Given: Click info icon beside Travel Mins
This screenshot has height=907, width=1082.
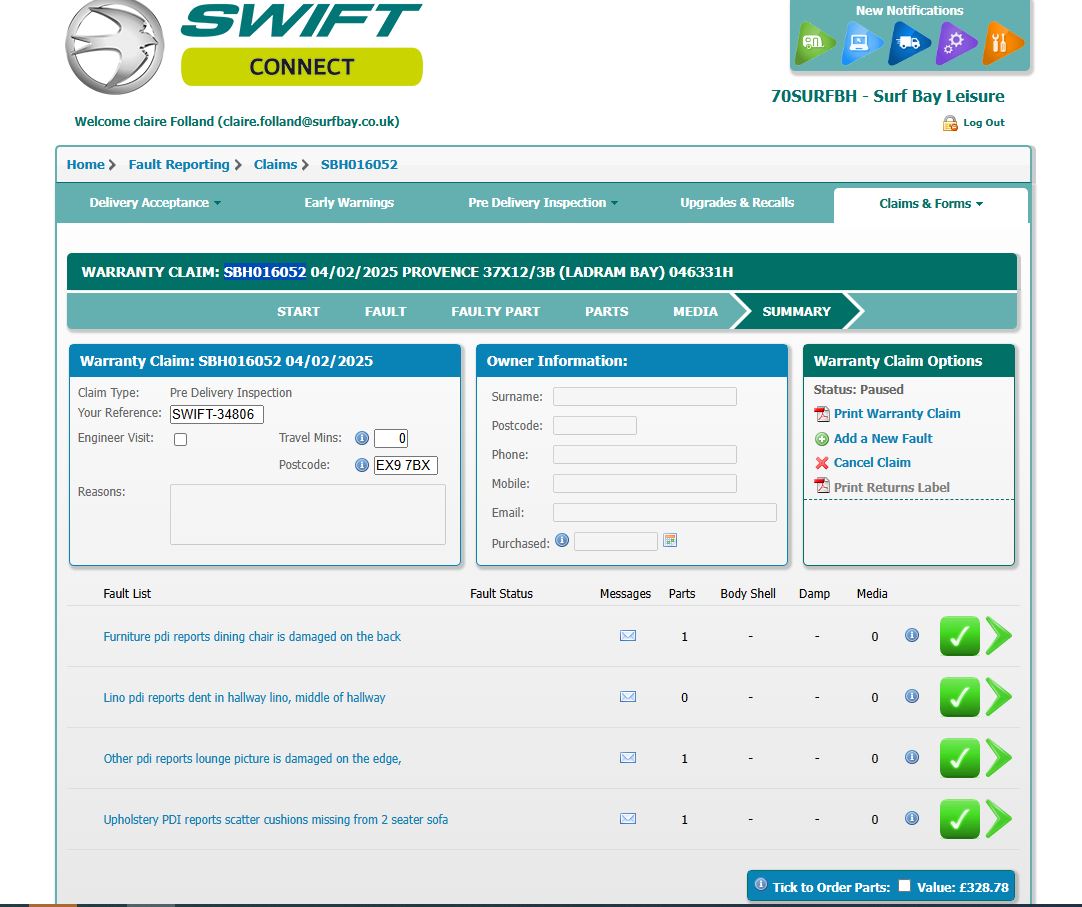Looking at the screenshot, I should click(x=362, y=438).
